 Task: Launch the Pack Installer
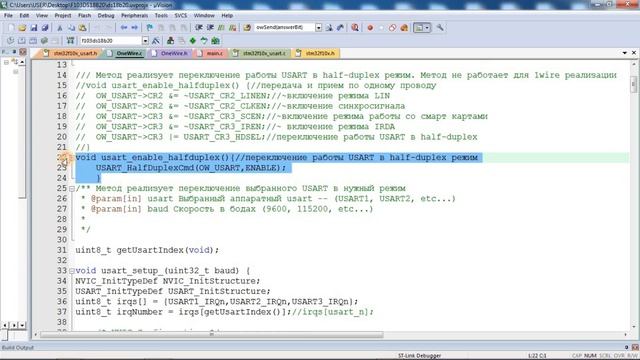pyautogui.click(x=216, y=41)
